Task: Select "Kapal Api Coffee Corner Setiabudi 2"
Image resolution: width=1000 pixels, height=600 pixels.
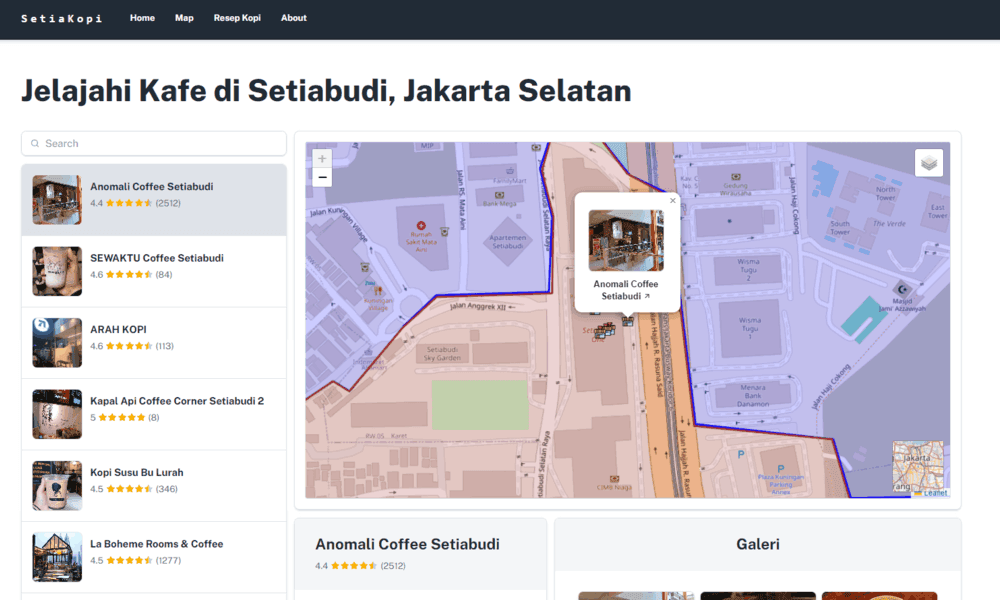Action: click(x=177, y=400)
